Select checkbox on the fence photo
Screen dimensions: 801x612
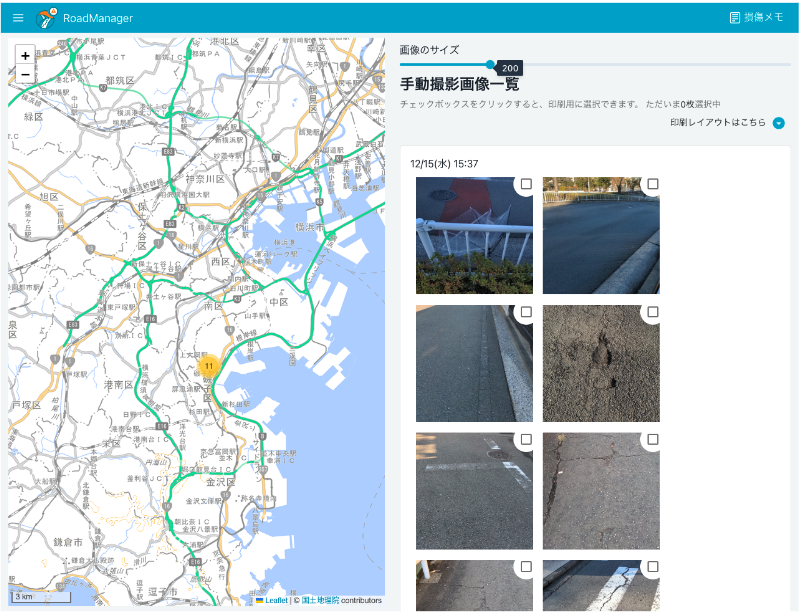pos(526,184)
